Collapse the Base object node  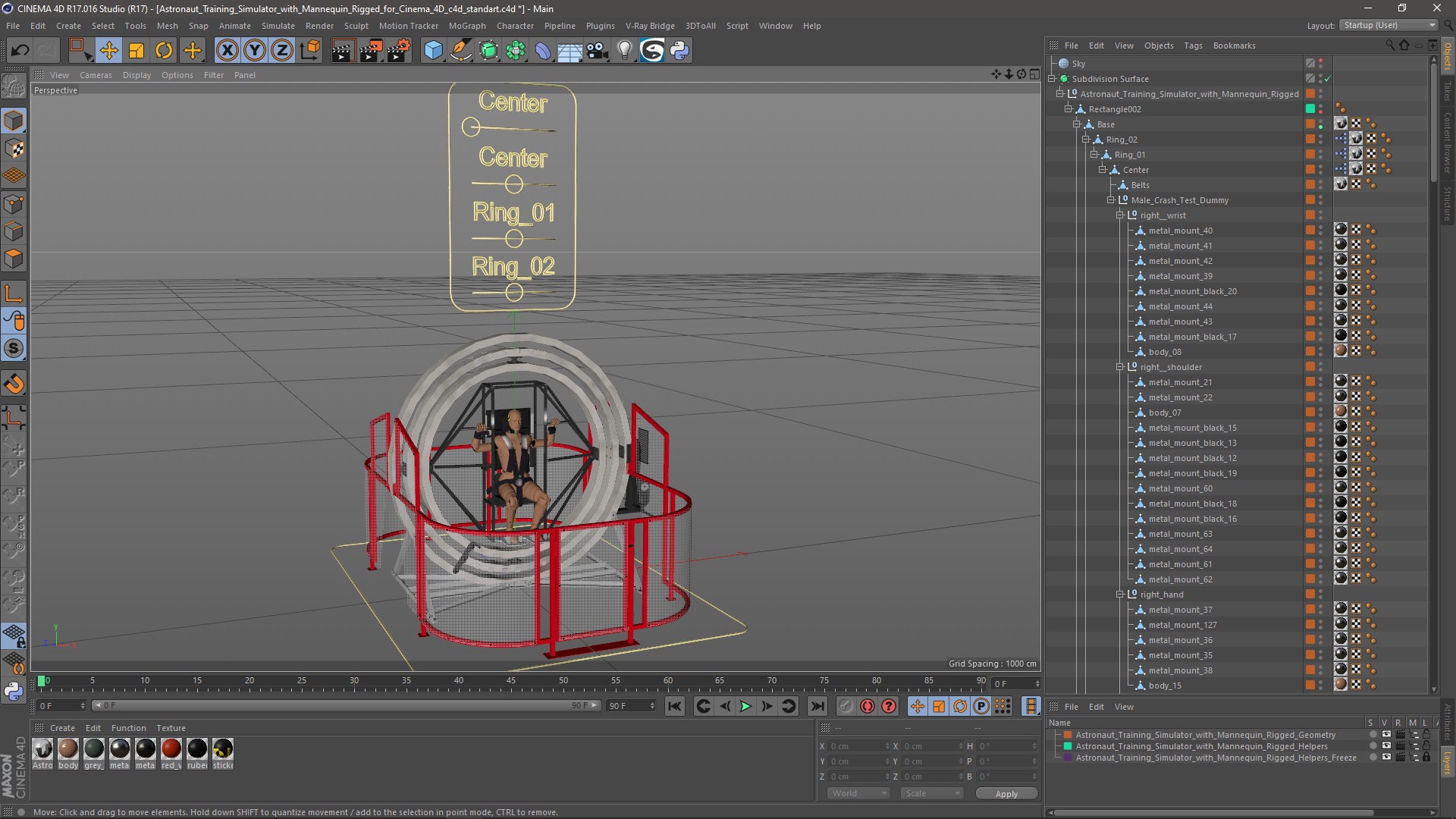tap(1077, 124)
